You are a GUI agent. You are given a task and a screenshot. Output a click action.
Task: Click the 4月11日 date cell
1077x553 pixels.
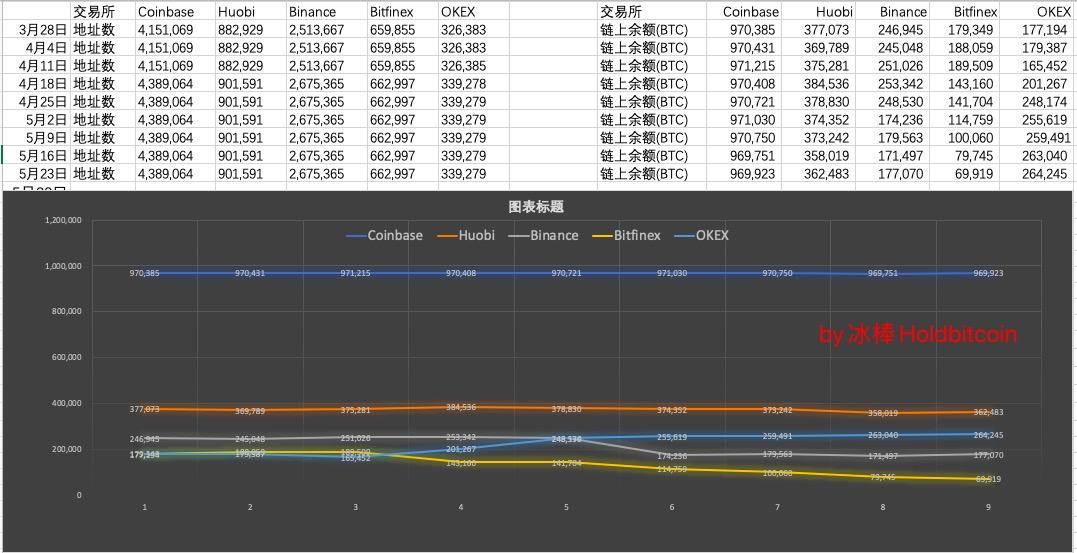pos(36,66)
